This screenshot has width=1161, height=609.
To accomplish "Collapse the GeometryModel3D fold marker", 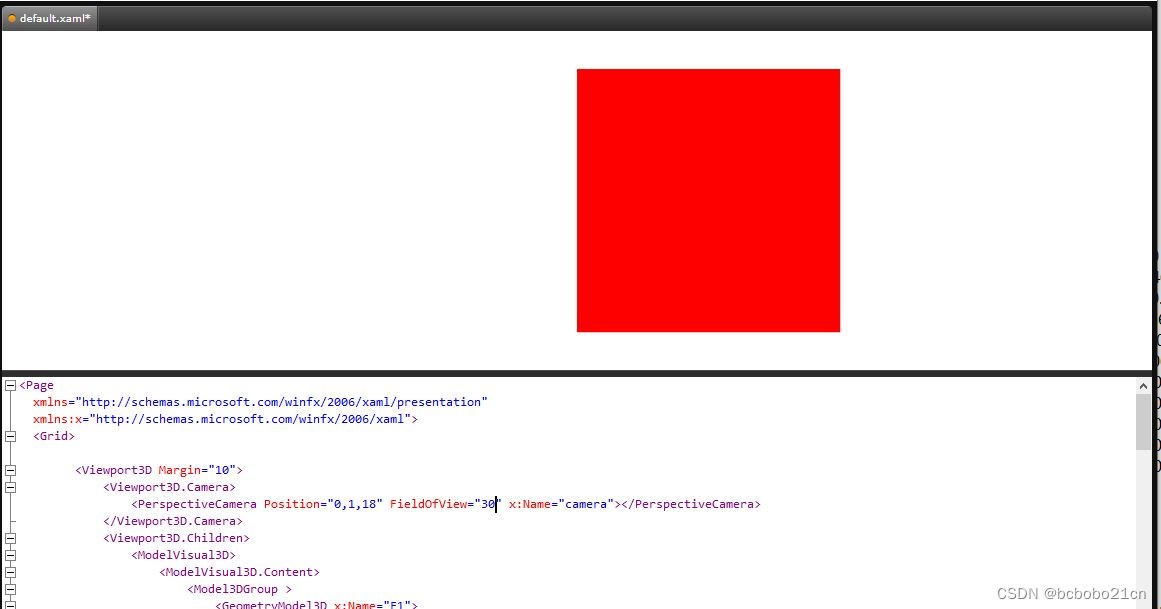I will coord(8,605).
